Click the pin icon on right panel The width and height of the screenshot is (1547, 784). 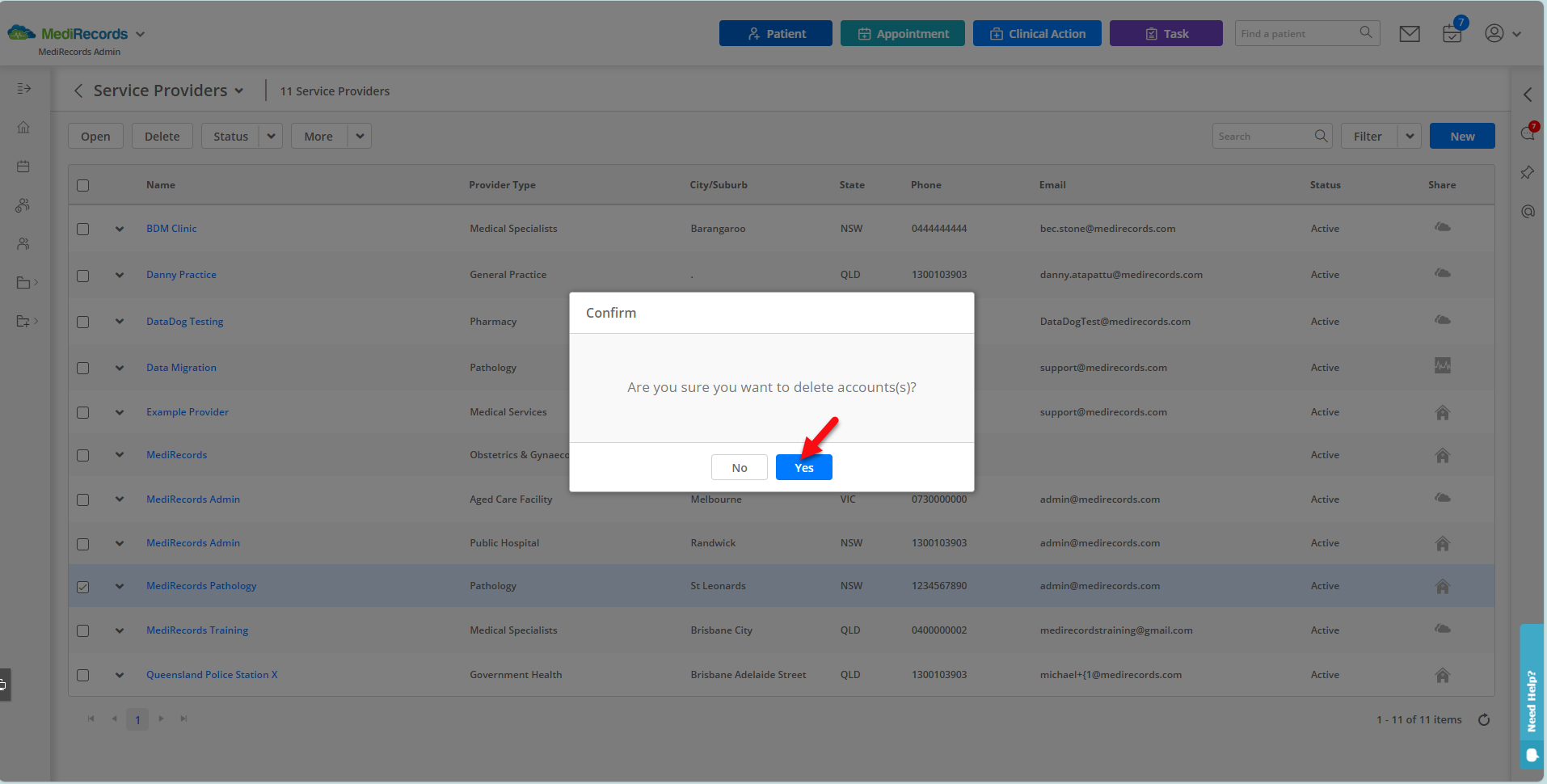[x=1528, y=172]
